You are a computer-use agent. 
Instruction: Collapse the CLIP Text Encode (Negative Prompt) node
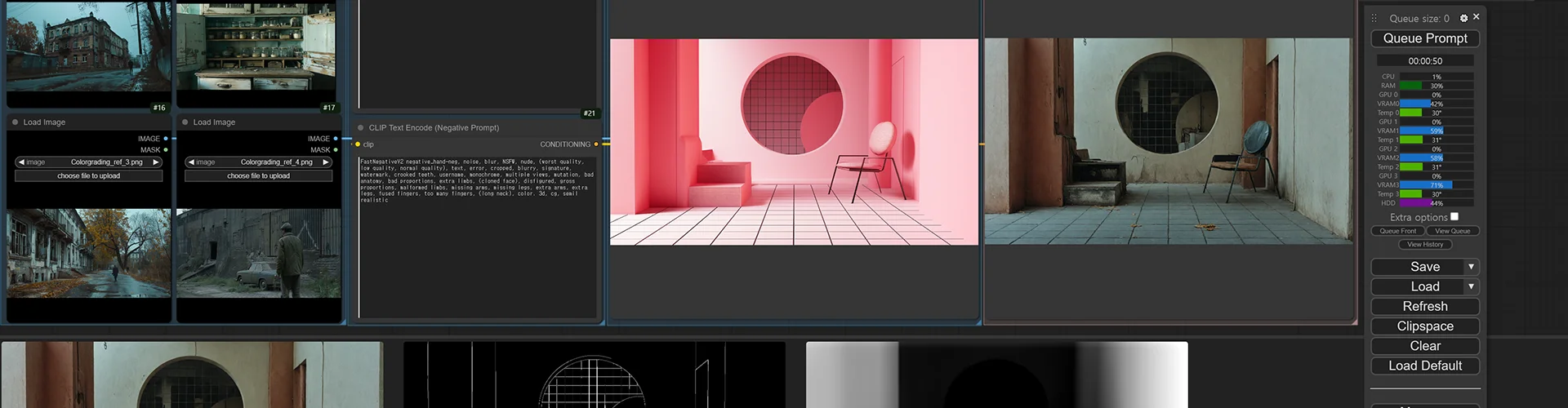click(360, 128)
